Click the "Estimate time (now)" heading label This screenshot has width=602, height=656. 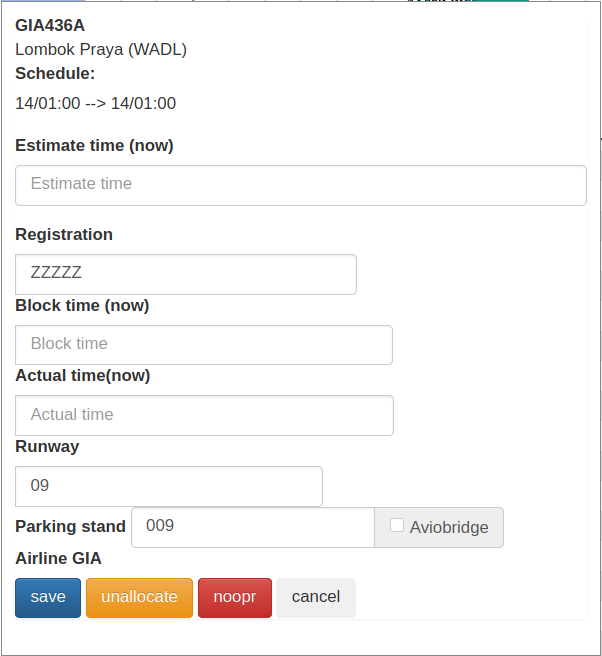94,146
